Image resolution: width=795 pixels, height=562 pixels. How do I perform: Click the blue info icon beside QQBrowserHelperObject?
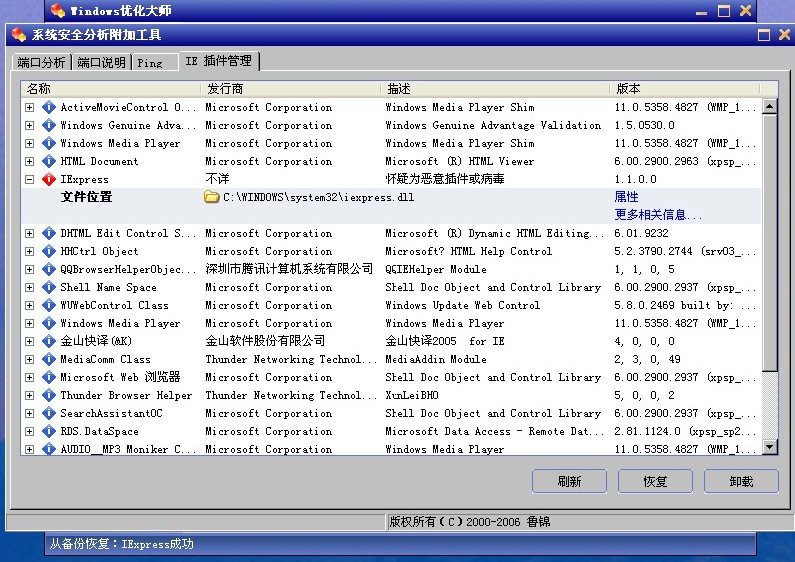[x=48, y=270]
